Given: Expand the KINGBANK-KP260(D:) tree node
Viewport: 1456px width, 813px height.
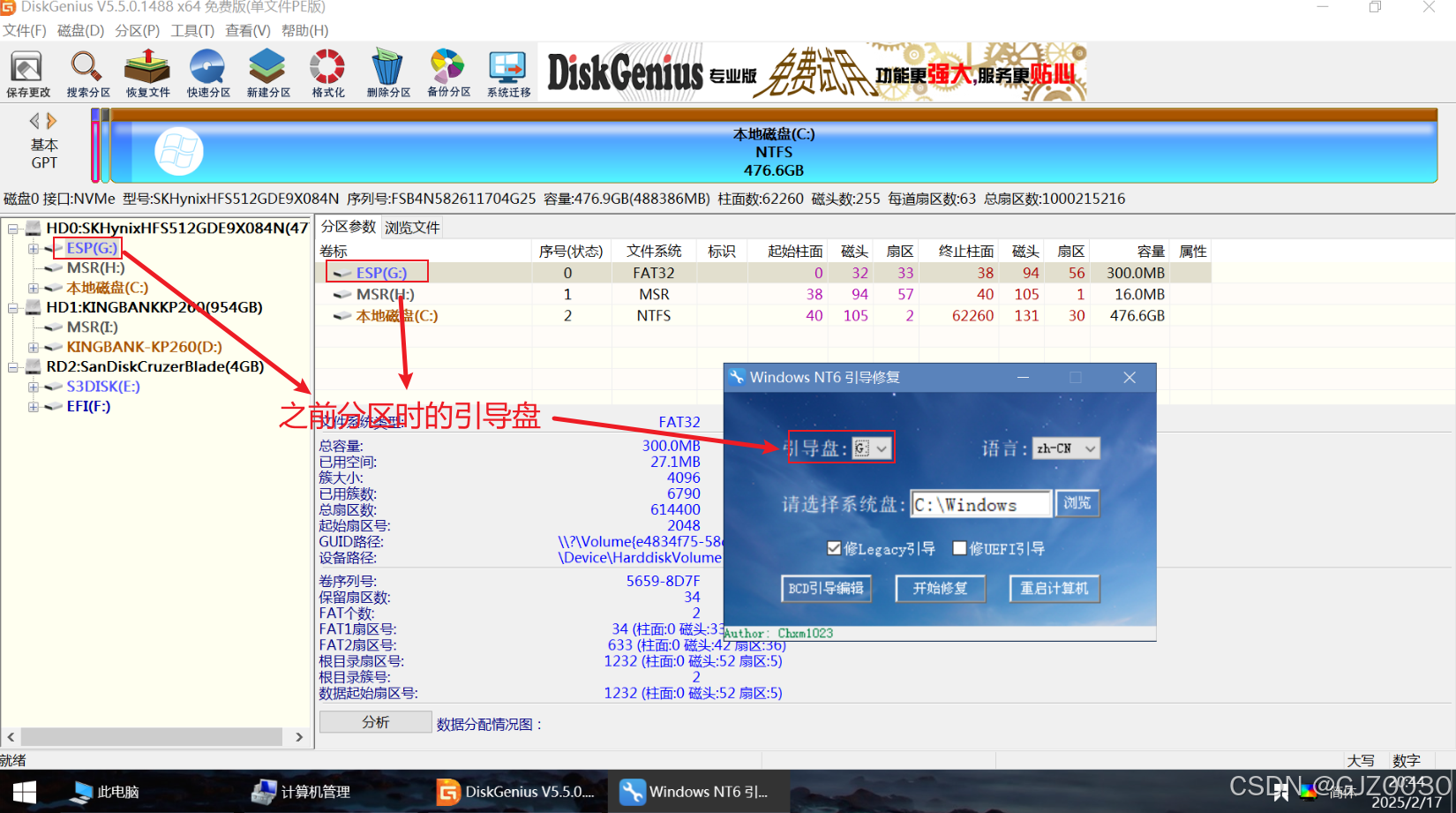Looking at the screenshot, I should (34, 348).
